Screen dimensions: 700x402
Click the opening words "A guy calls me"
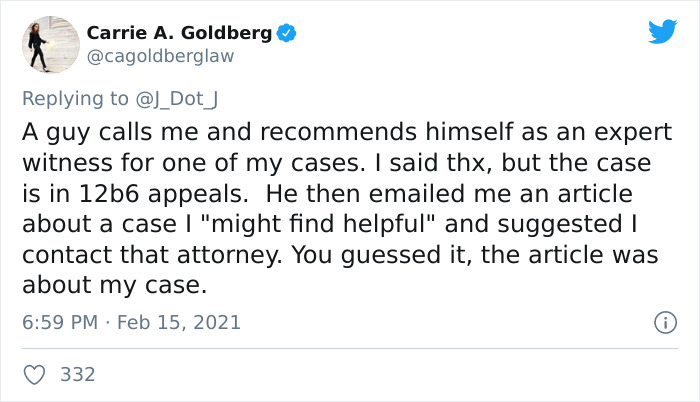point(87,132)
